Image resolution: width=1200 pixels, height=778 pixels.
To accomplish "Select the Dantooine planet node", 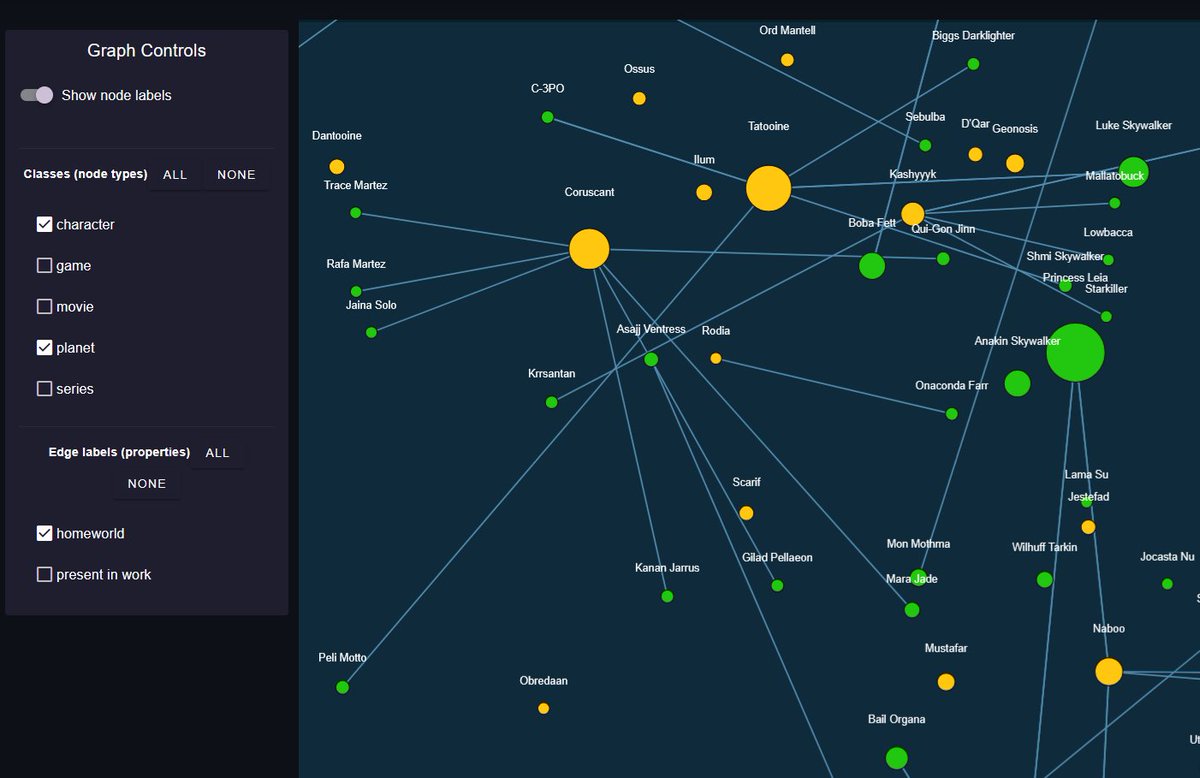I will (x=337, y=167).
